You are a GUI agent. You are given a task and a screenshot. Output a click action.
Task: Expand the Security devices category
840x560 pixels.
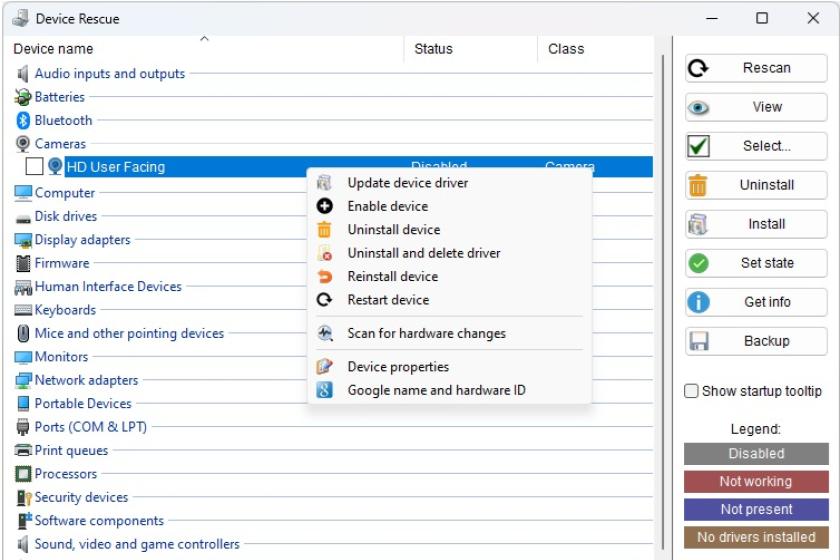pos(81,497)
